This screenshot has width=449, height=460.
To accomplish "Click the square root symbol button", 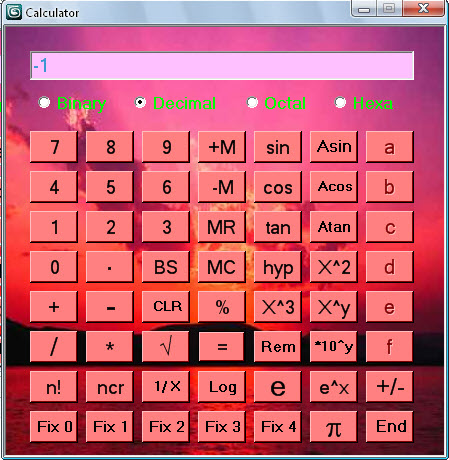I will (166, 346).
